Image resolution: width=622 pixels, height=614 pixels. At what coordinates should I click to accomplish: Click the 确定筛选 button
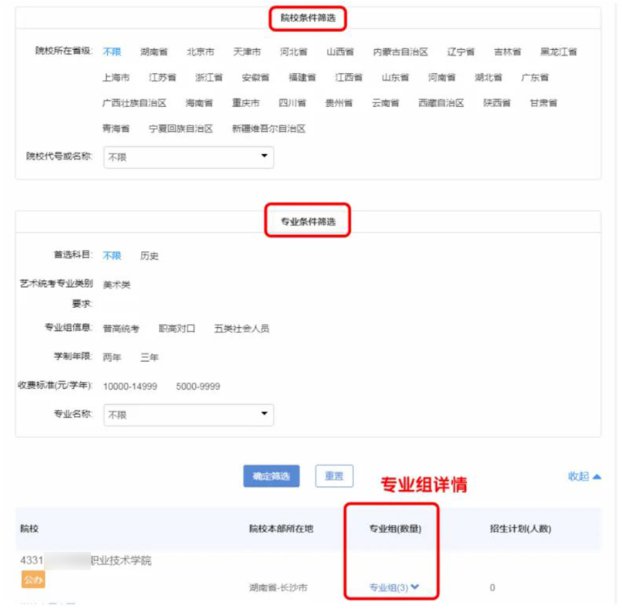pyautogui.click(x=271, y=476)
